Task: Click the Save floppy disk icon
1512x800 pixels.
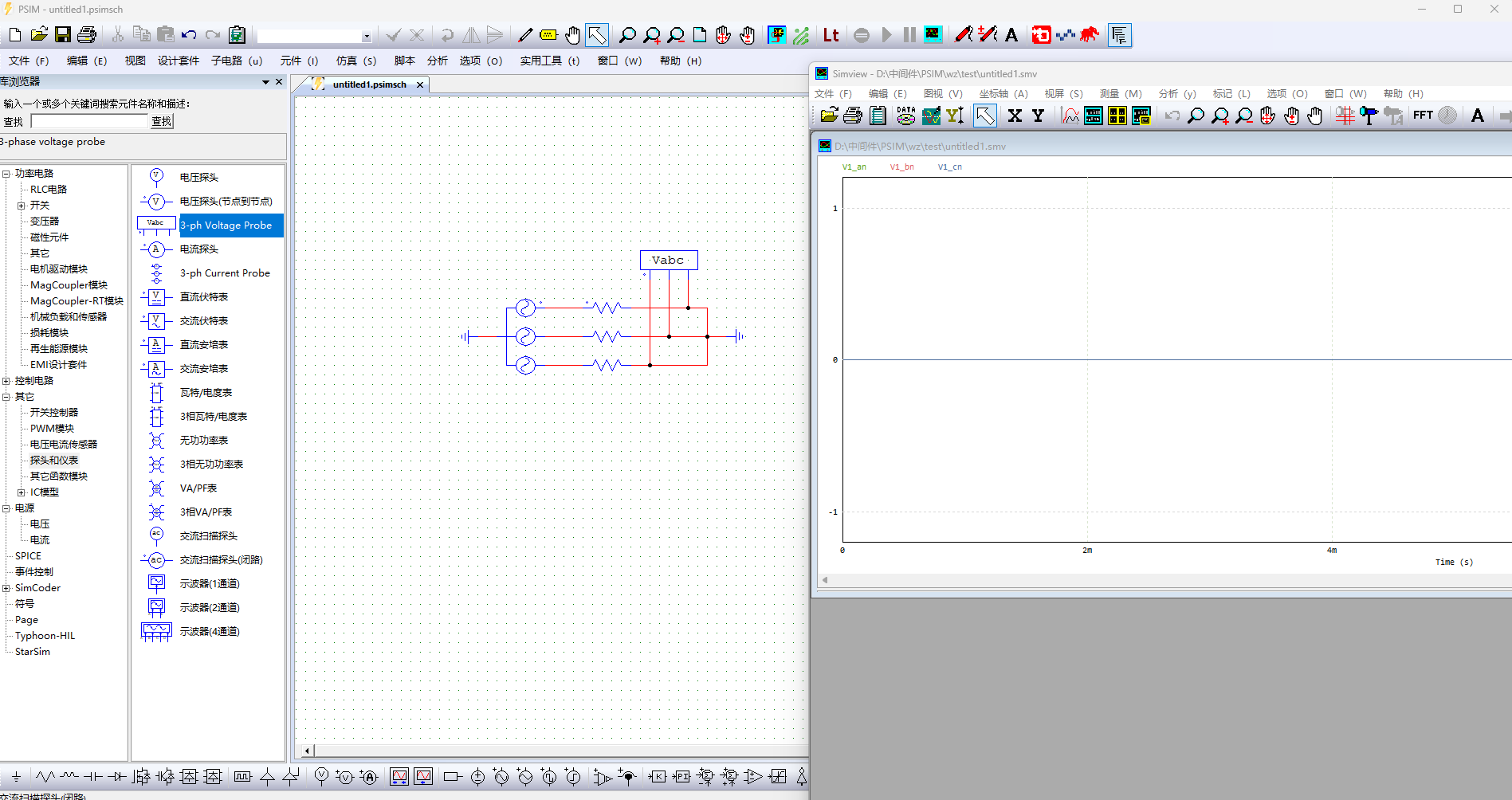Action: pos(63,35)
